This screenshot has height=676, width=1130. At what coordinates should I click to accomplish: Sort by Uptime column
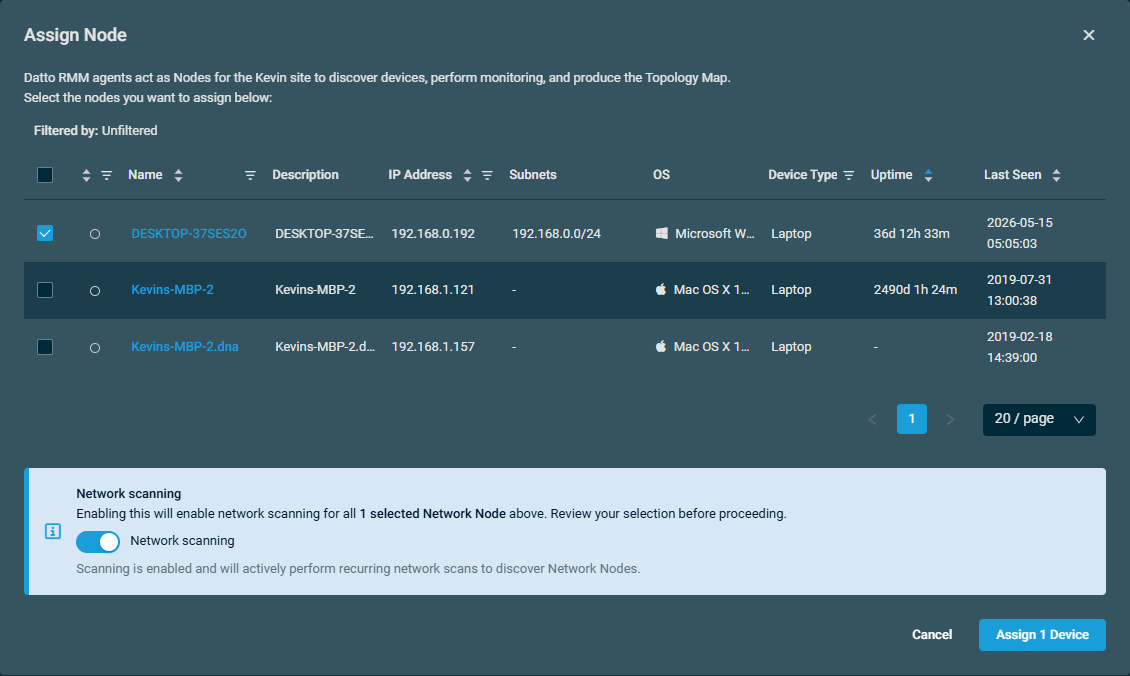[928, 175]
